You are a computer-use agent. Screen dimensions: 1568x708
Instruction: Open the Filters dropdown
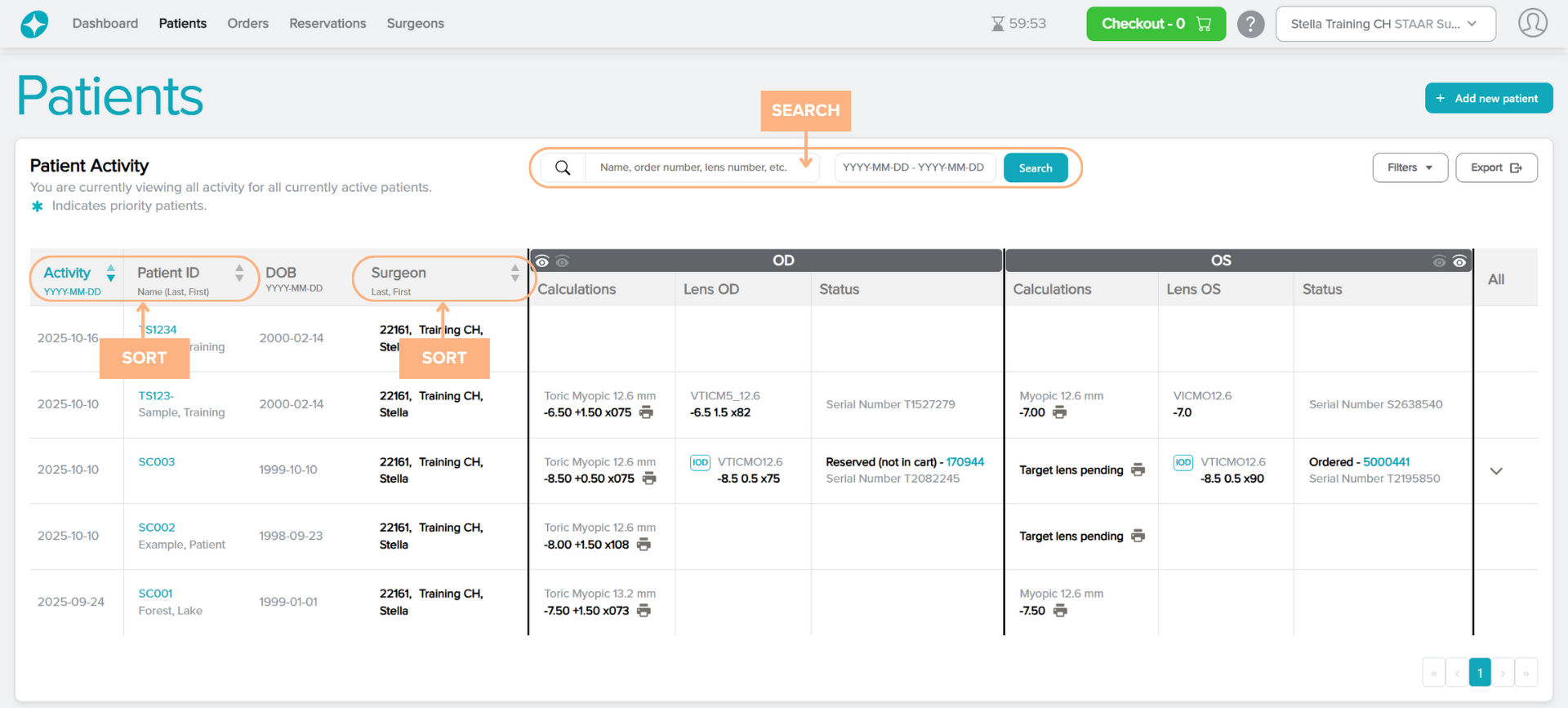tap(1410, 167)
